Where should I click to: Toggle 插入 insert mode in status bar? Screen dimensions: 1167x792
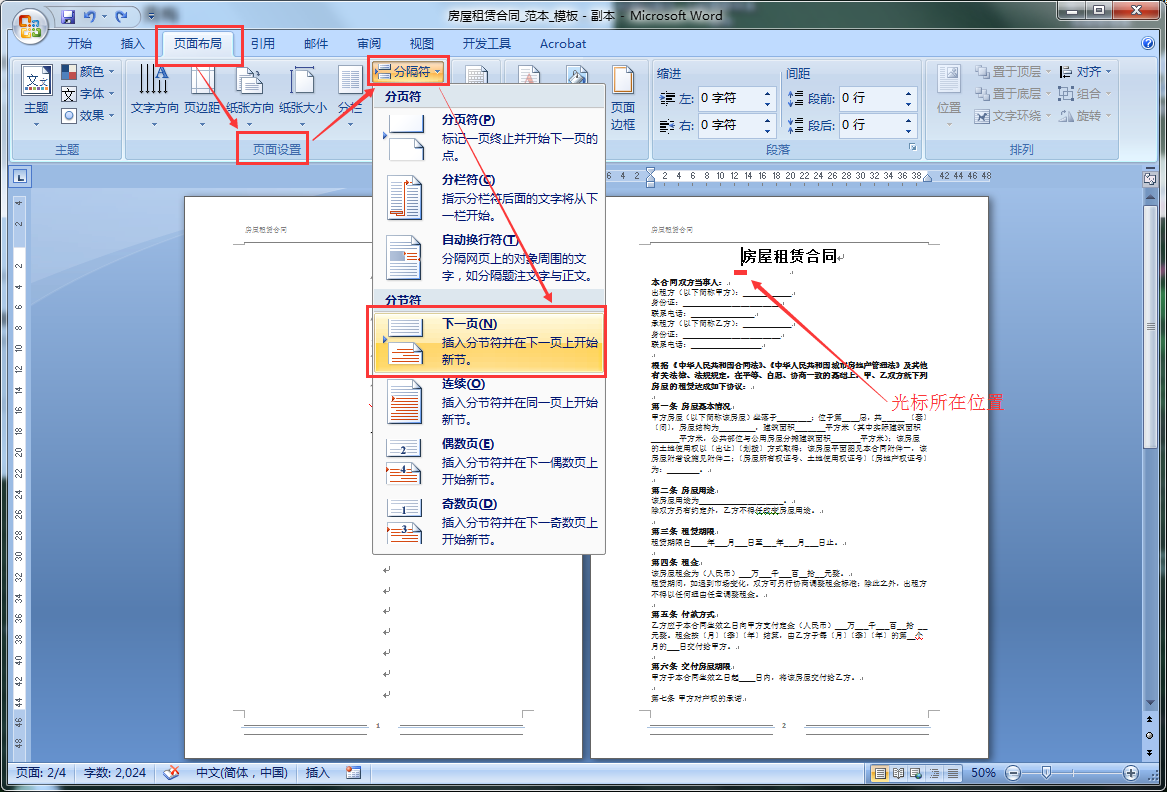pos(318,773)
